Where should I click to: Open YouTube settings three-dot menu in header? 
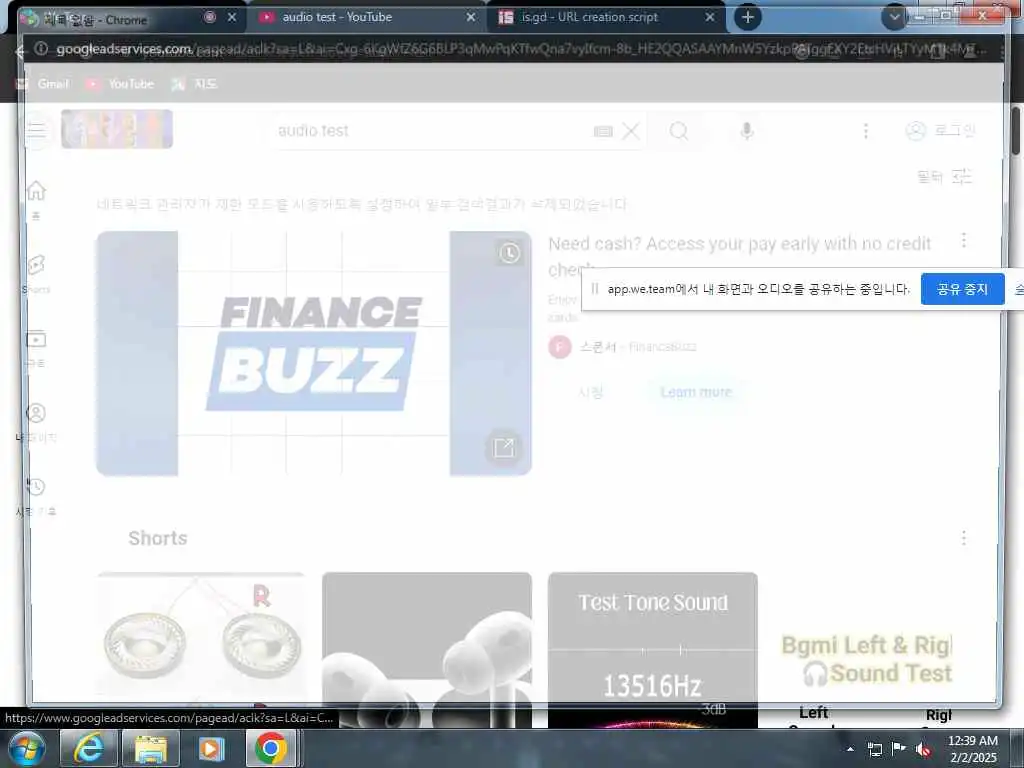click(x=866, y=131)
